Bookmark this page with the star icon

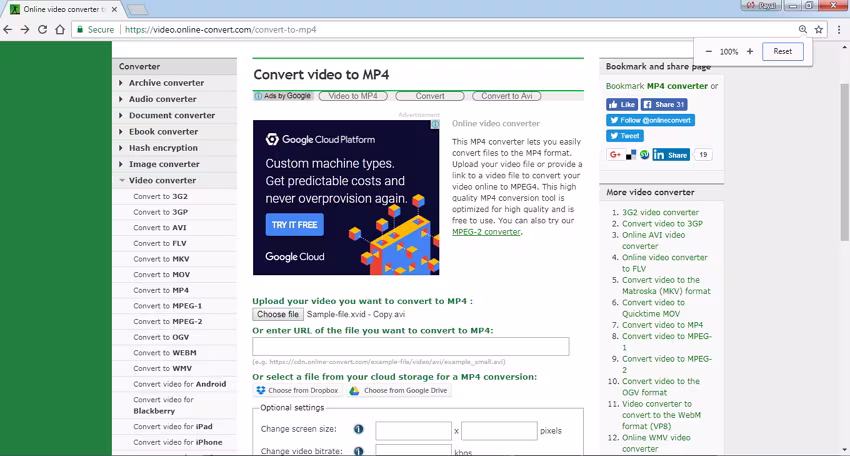click(819, 30)
